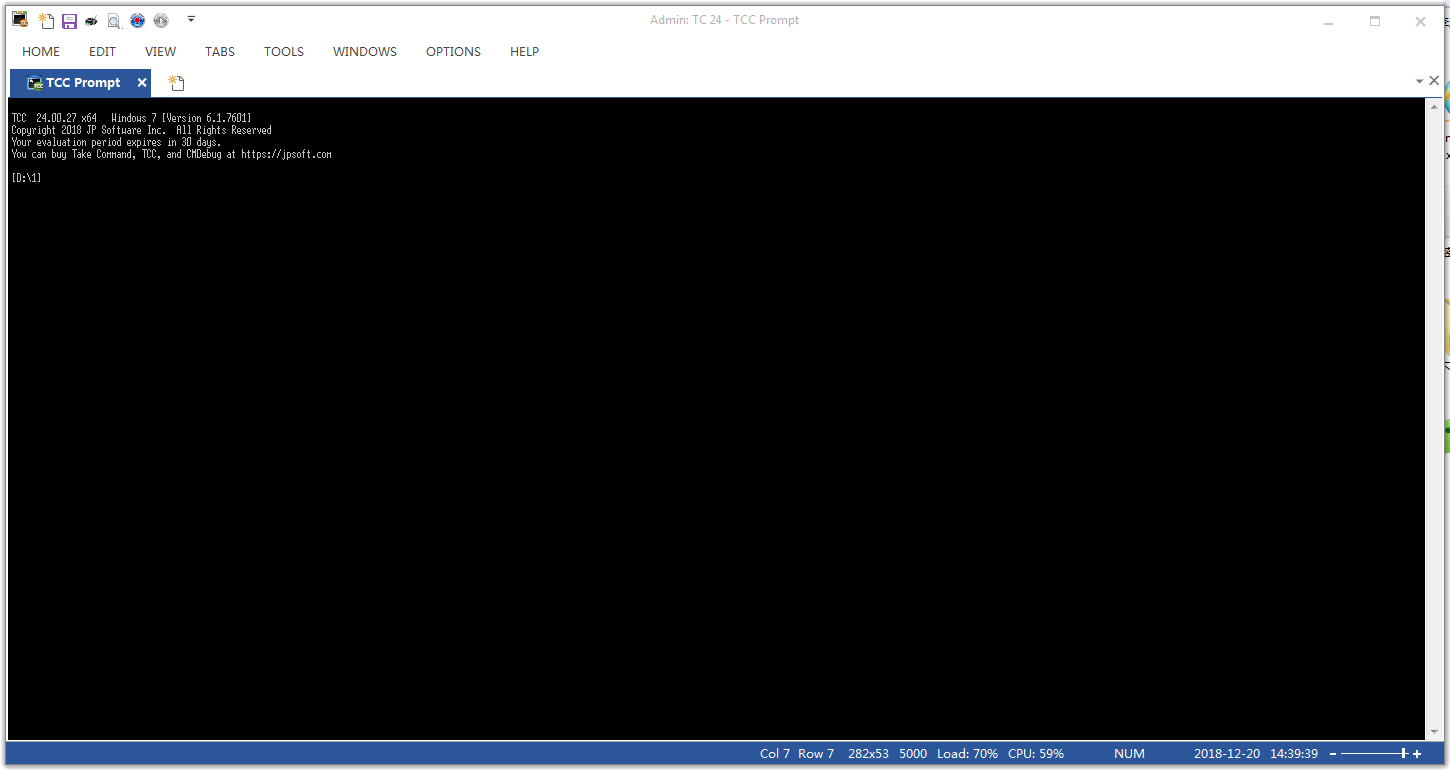1450x770 pixels.
Task: Click the zoom slider handle in status bar
Action: point(1404,754)
